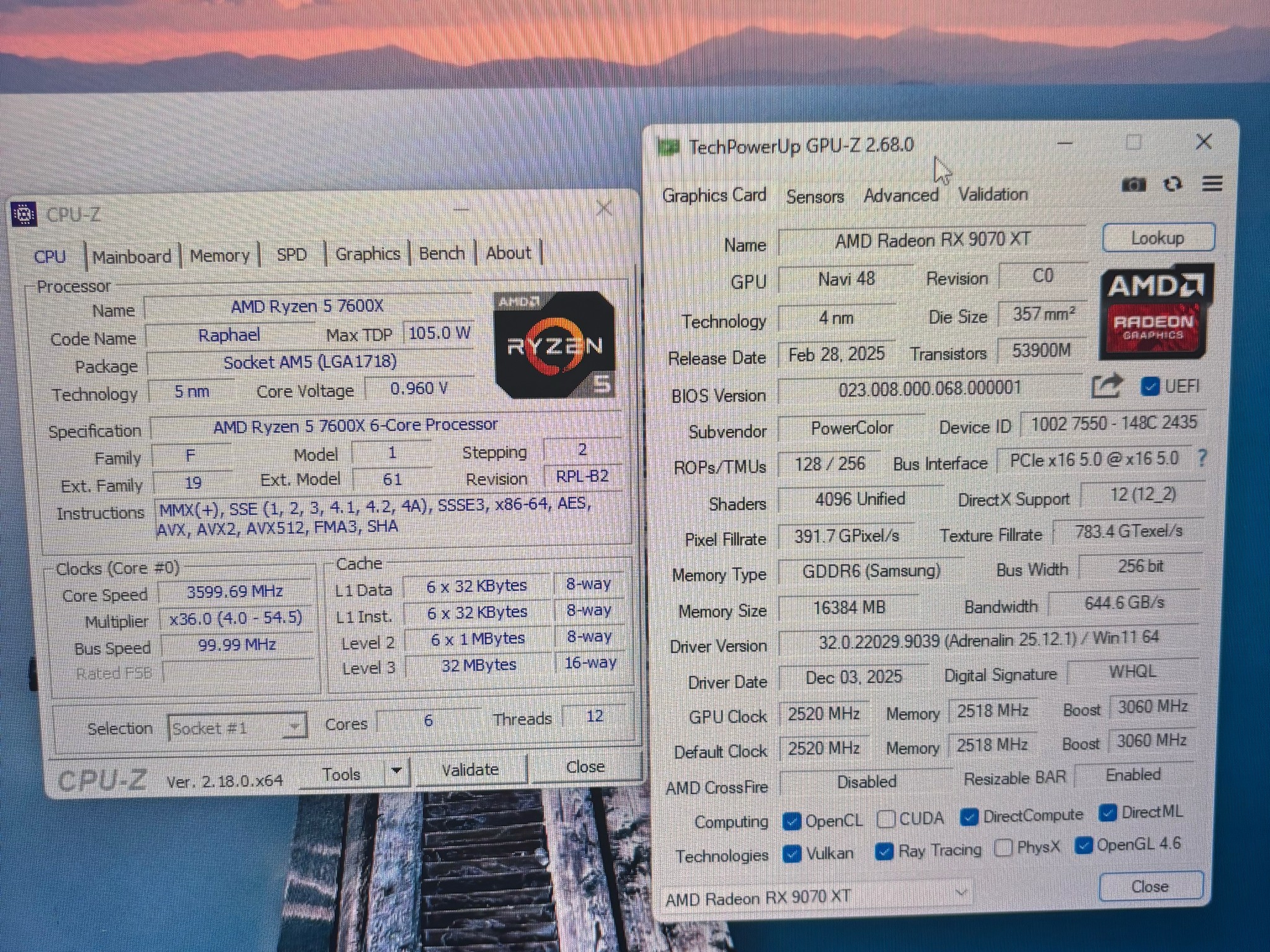This screenshot has height=952, width=1270.
Task: Click the Core Voltage 0.960 V value
Action: pyautogui.click(x=419, y=389)
